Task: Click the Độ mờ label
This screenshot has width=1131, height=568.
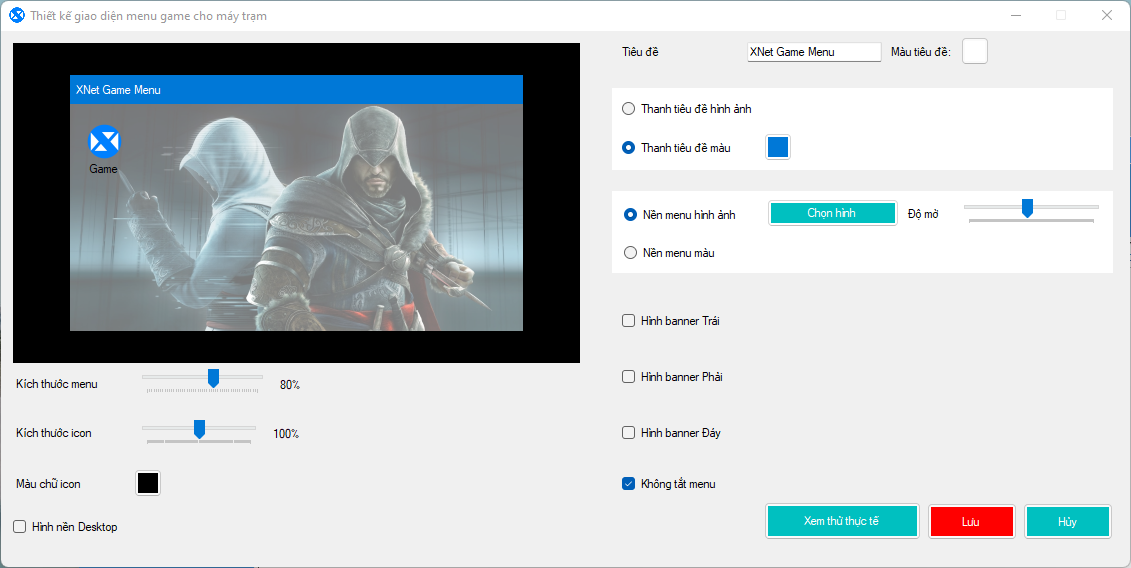Action: (923, 214)
